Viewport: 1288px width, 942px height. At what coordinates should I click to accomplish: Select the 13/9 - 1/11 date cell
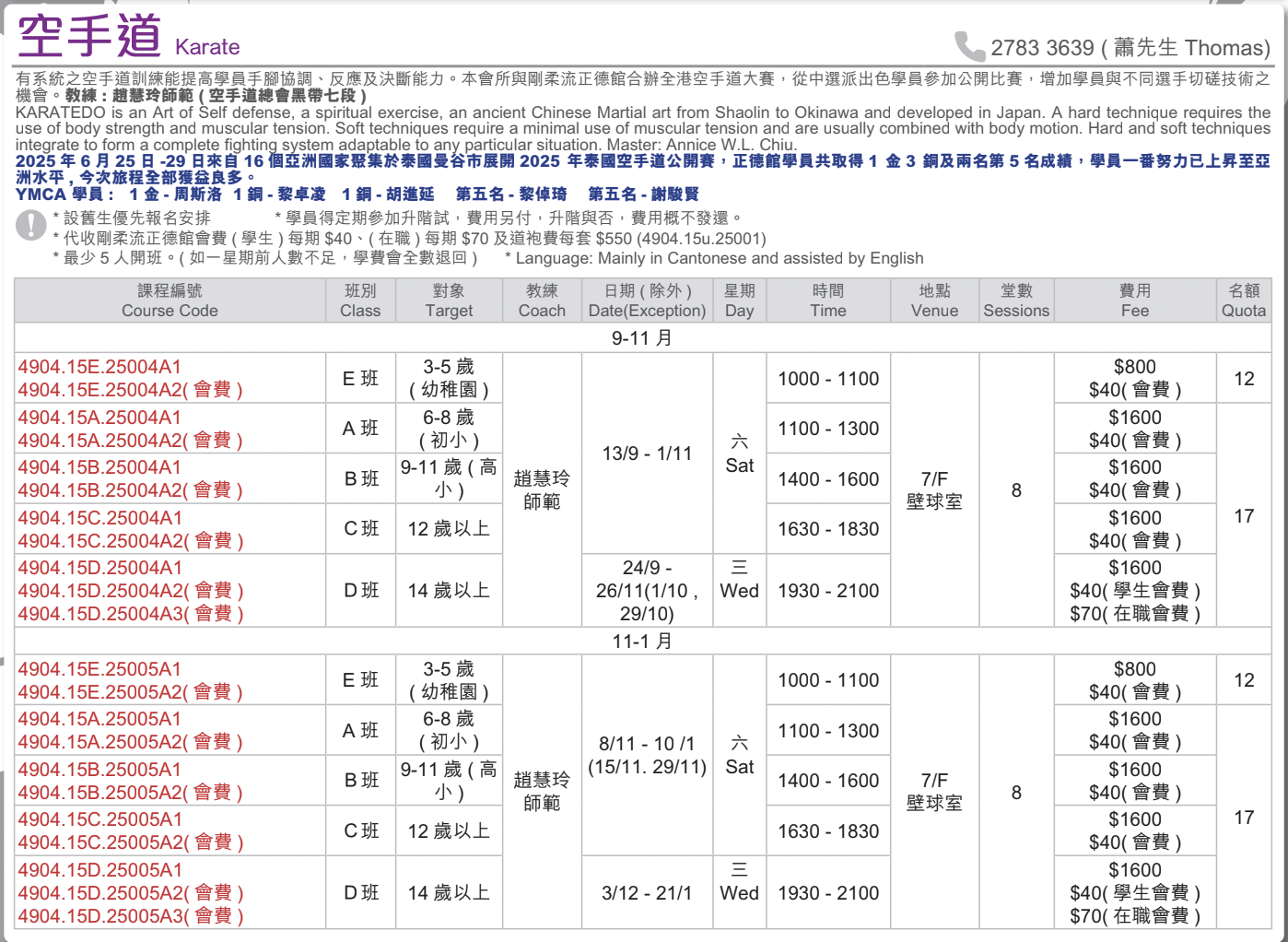[647, 453]
